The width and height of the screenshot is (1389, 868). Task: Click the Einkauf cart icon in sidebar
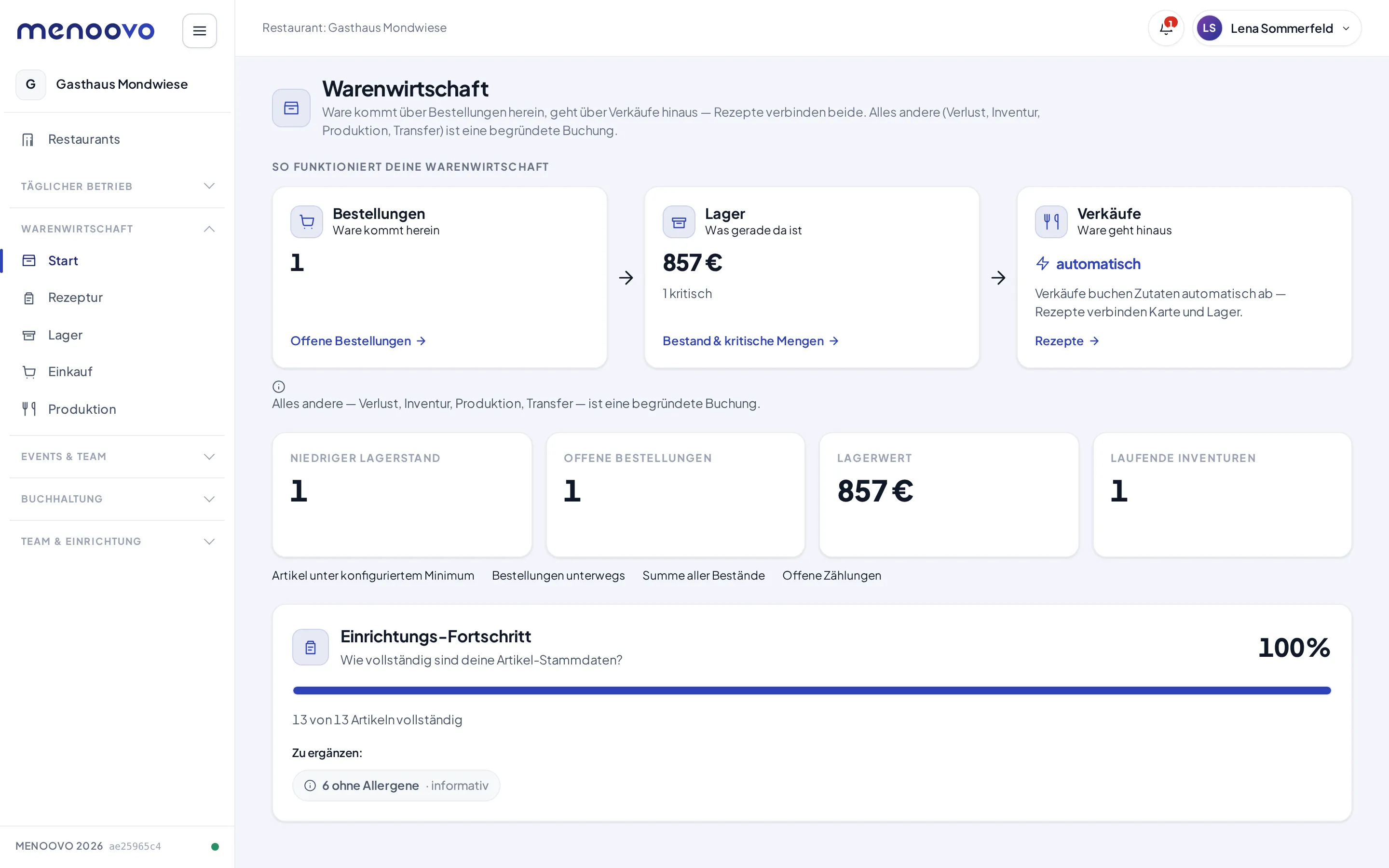pos(29,372)
